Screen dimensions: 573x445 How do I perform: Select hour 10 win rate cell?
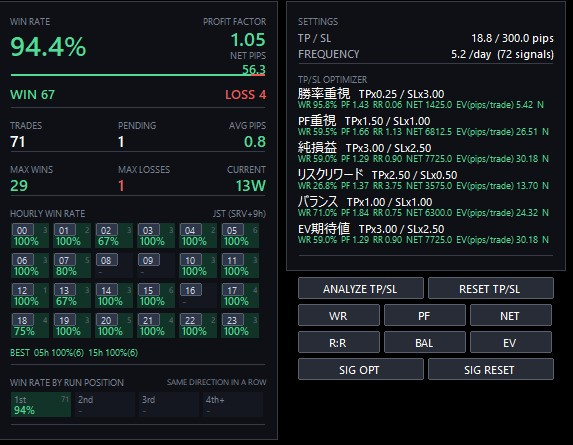(198, 266)
